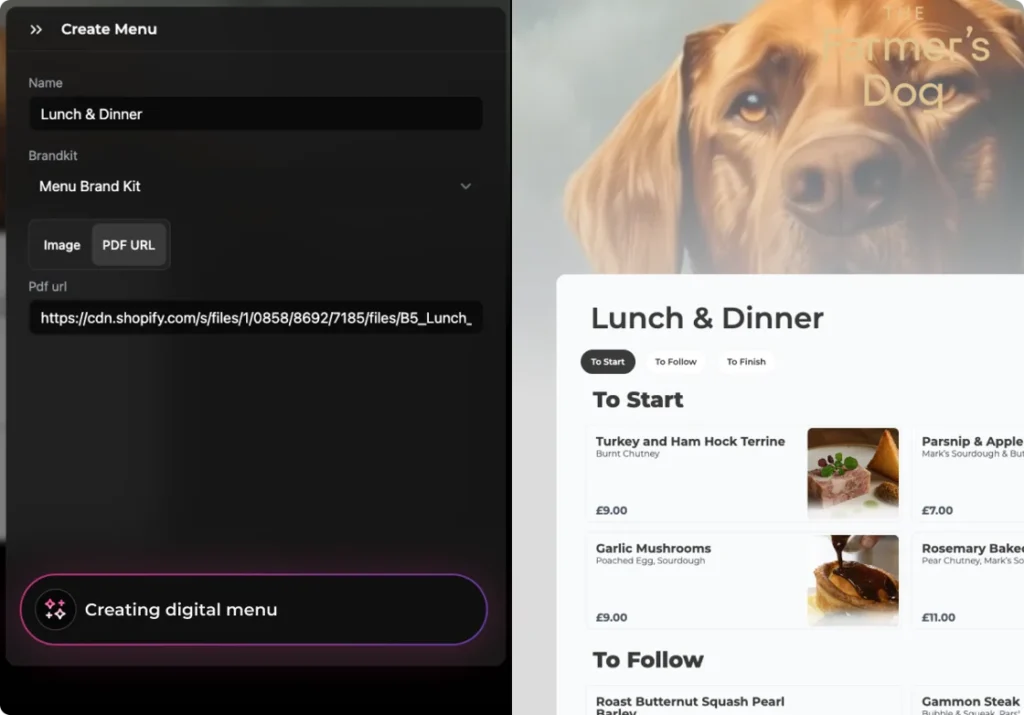Viewport: 1024px width, 715px height.
Task: Expand Brandkit list using the chevron arrow
Action: 466,186
